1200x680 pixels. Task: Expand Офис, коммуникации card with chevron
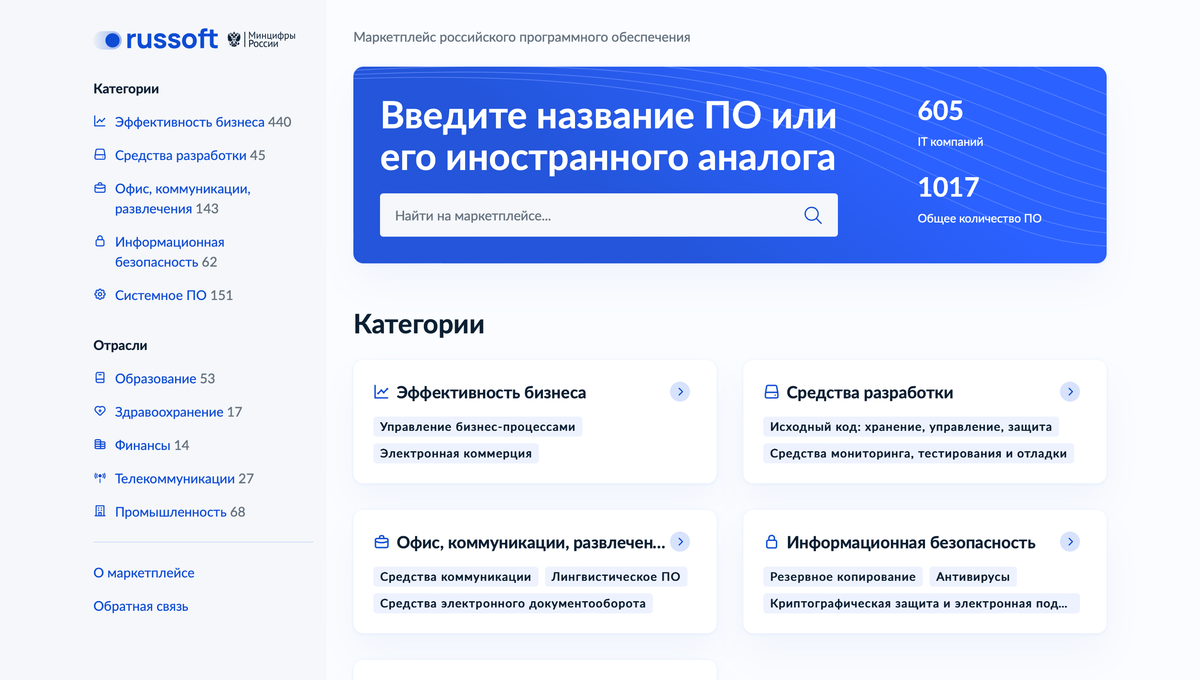pos(680,542)
